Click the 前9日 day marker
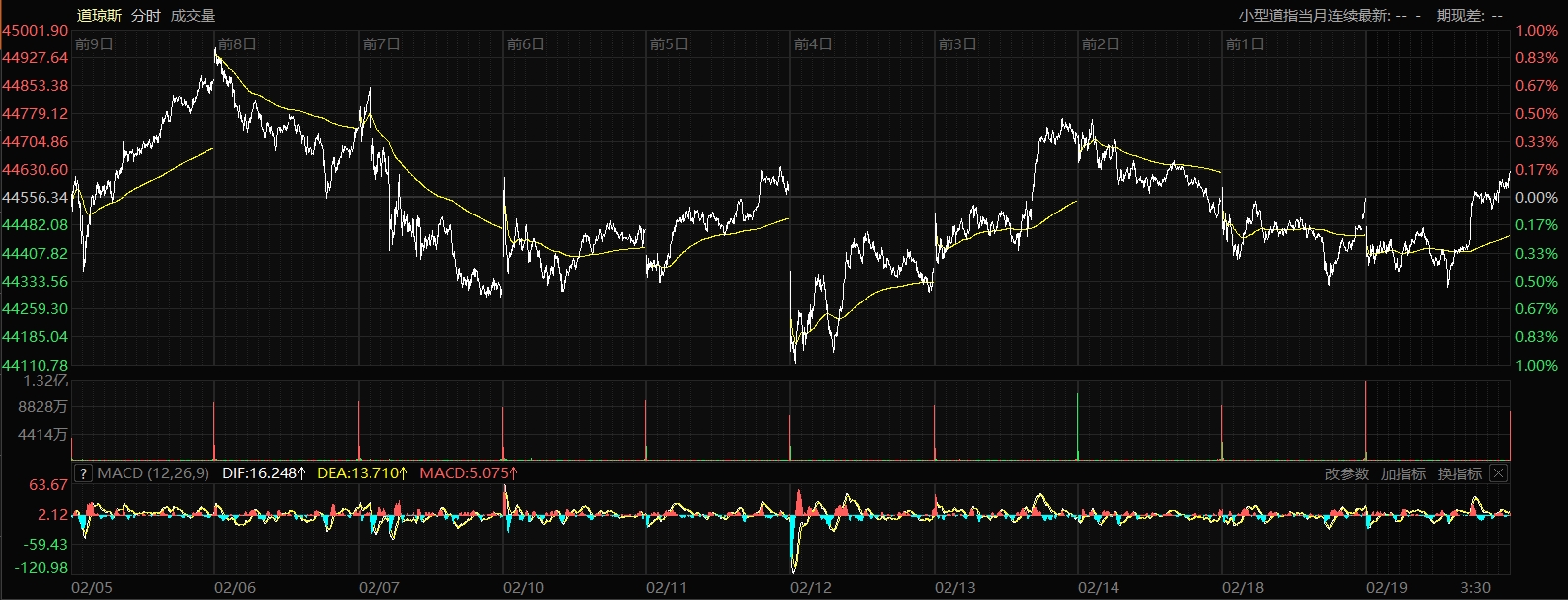 (x=94, y=44)
